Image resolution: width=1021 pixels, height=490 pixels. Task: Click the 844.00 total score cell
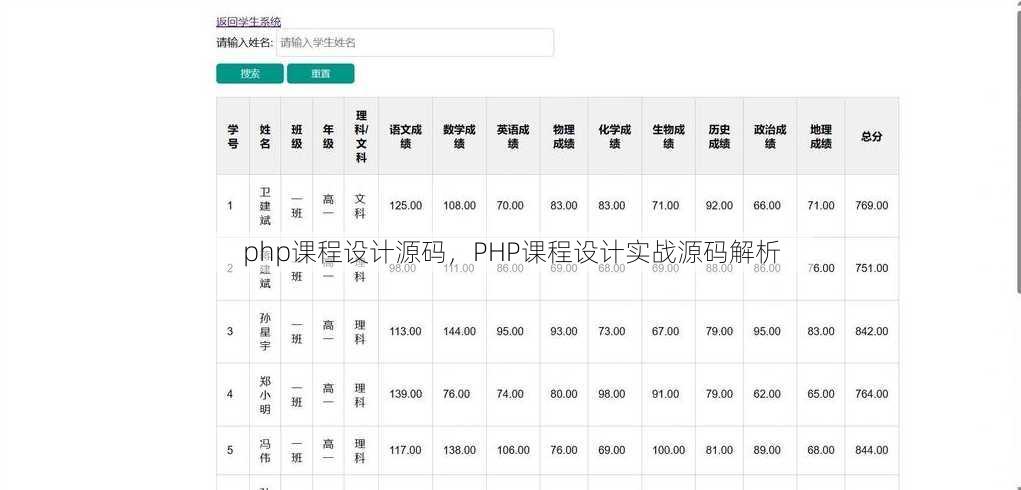(871, 450)
